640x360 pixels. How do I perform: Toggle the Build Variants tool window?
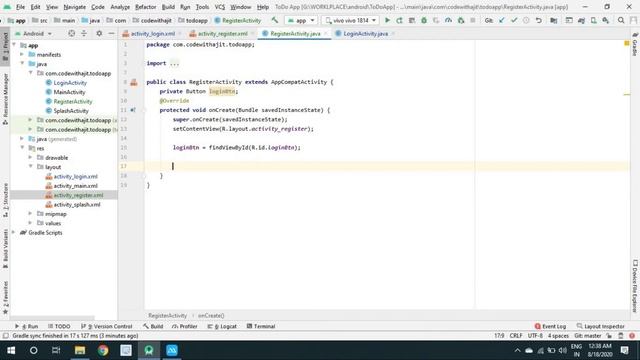point(5,248)
